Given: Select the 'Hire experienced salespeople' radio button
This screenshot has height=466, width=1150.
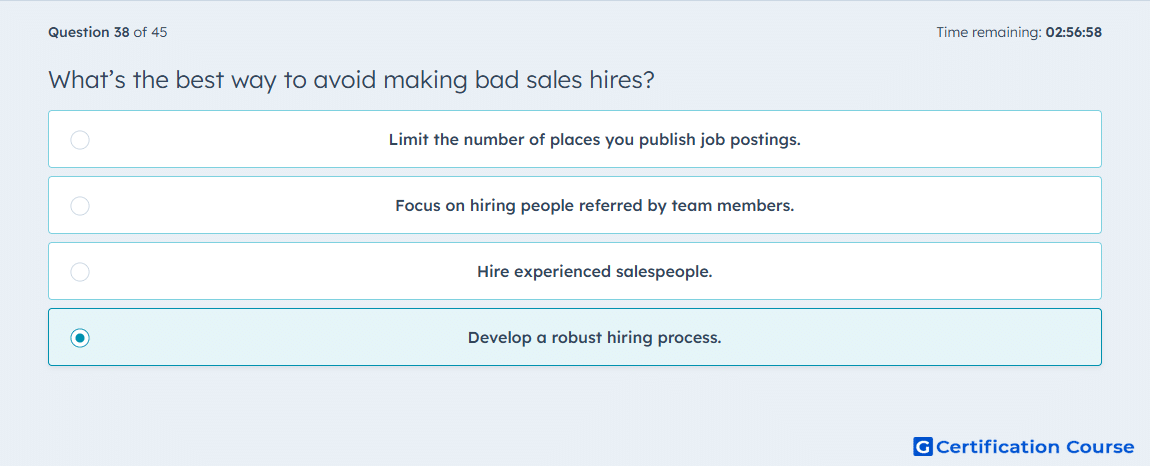Looking at the screenshot, I should 80,272.
